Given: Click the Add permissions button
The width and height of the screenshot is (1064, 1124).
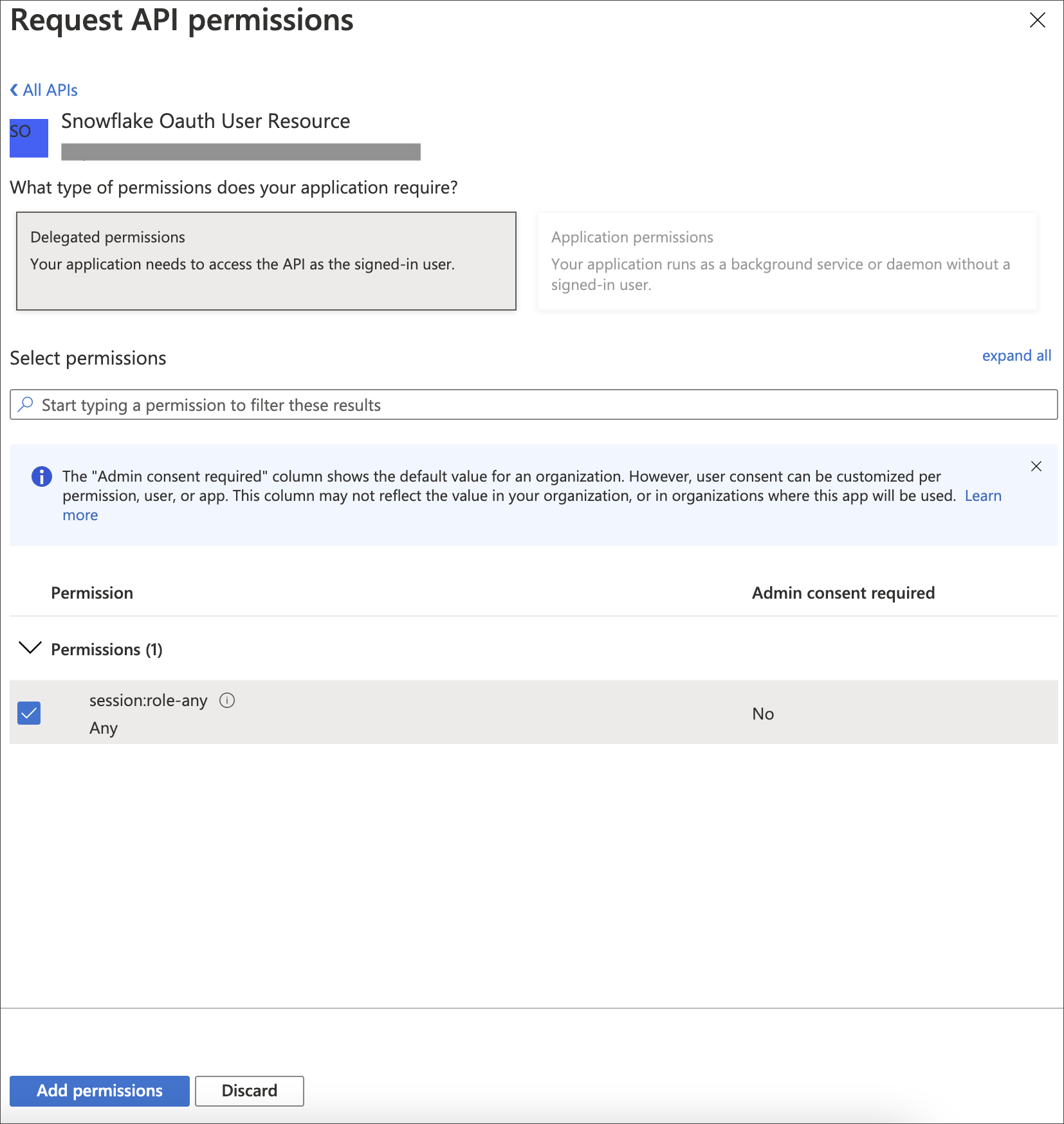Looking at the screenshot, I should coord(98,1091).
